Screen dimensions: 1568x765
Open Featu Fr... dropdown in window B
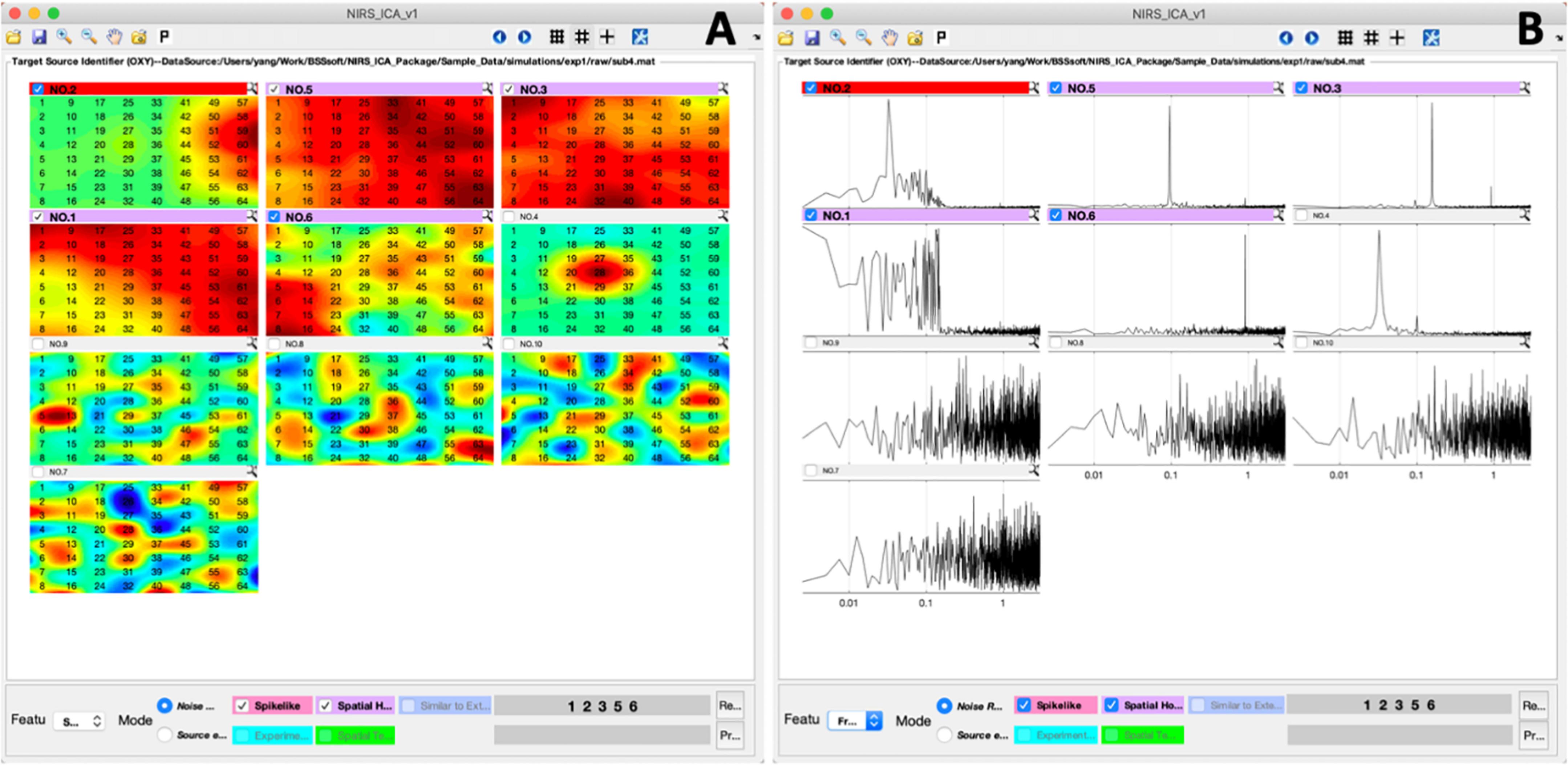point(855,721)
